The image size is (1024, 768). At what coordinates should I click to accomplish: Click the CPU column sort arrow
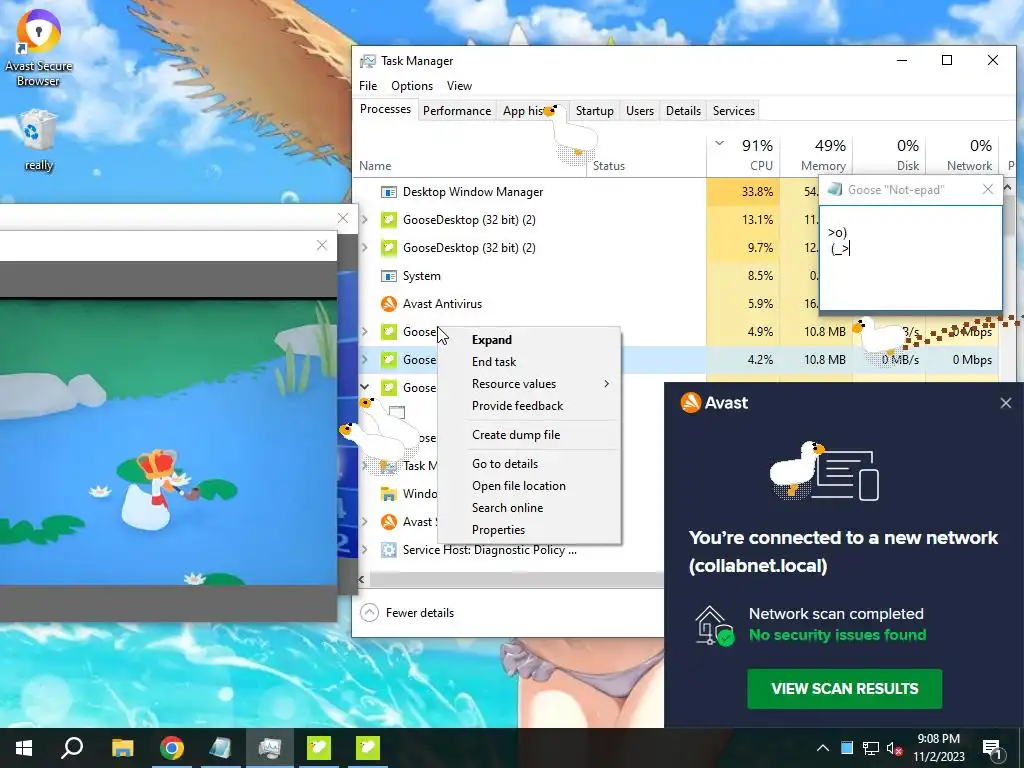coord(720,144)
